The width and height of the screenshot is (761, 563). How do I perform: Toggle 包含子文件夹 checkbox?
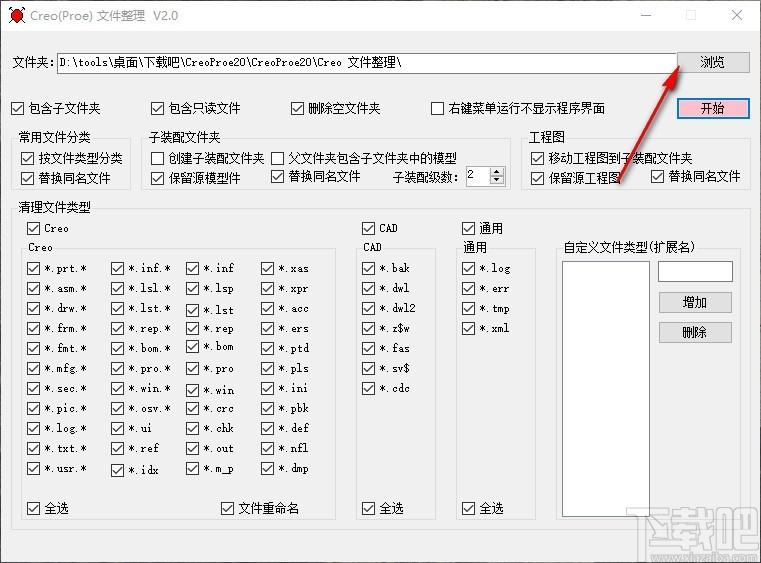coord(17,108)
